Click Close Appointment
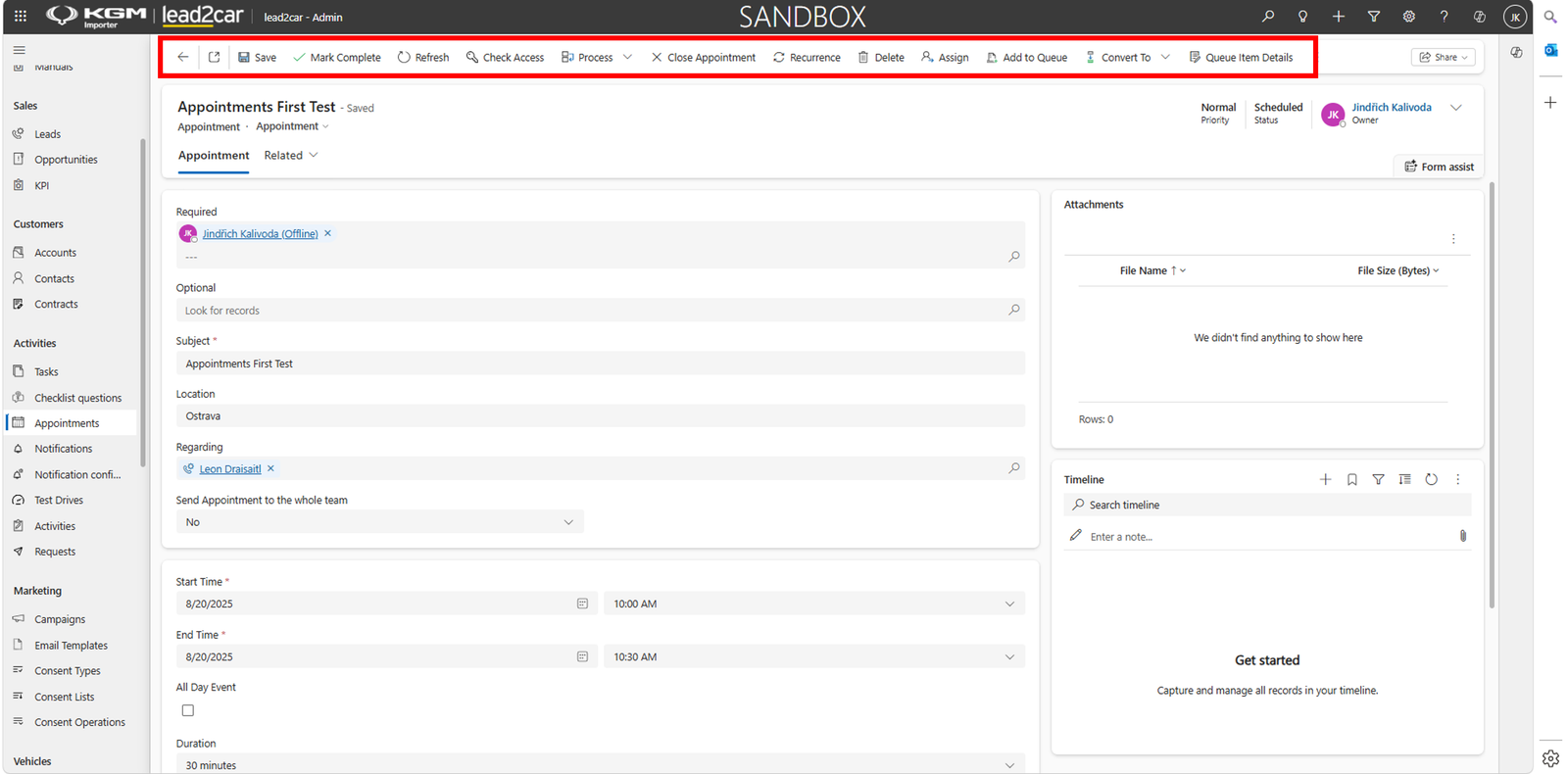Image resolution: width=1568 pixels, height=774 pixels. [x=703, y=57]
